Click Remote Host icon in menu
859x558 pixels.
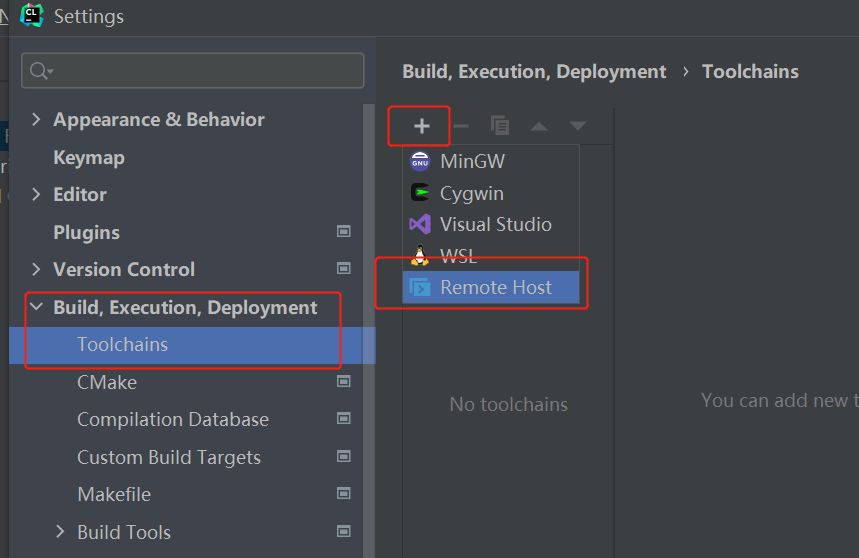tap(420, 287)
